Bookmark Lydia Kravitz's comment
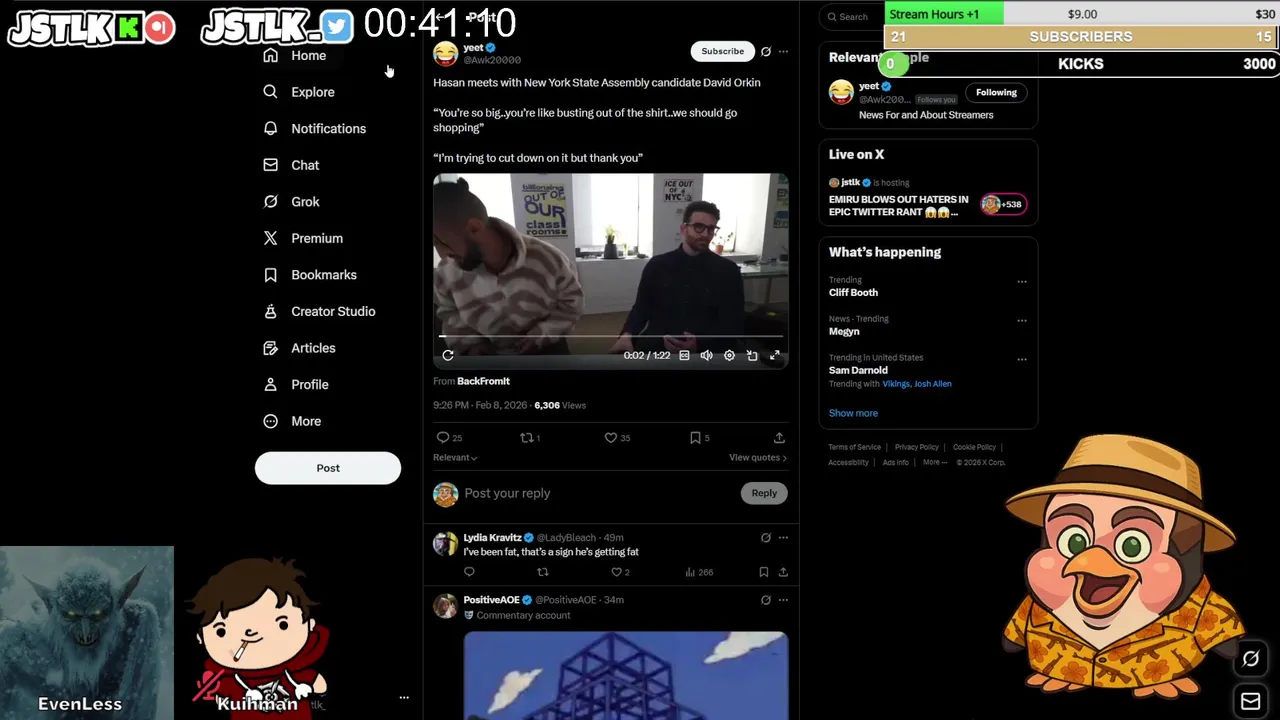Viewport: 1280px width, 720px height. pyautogui.click(x=763, y=572)
